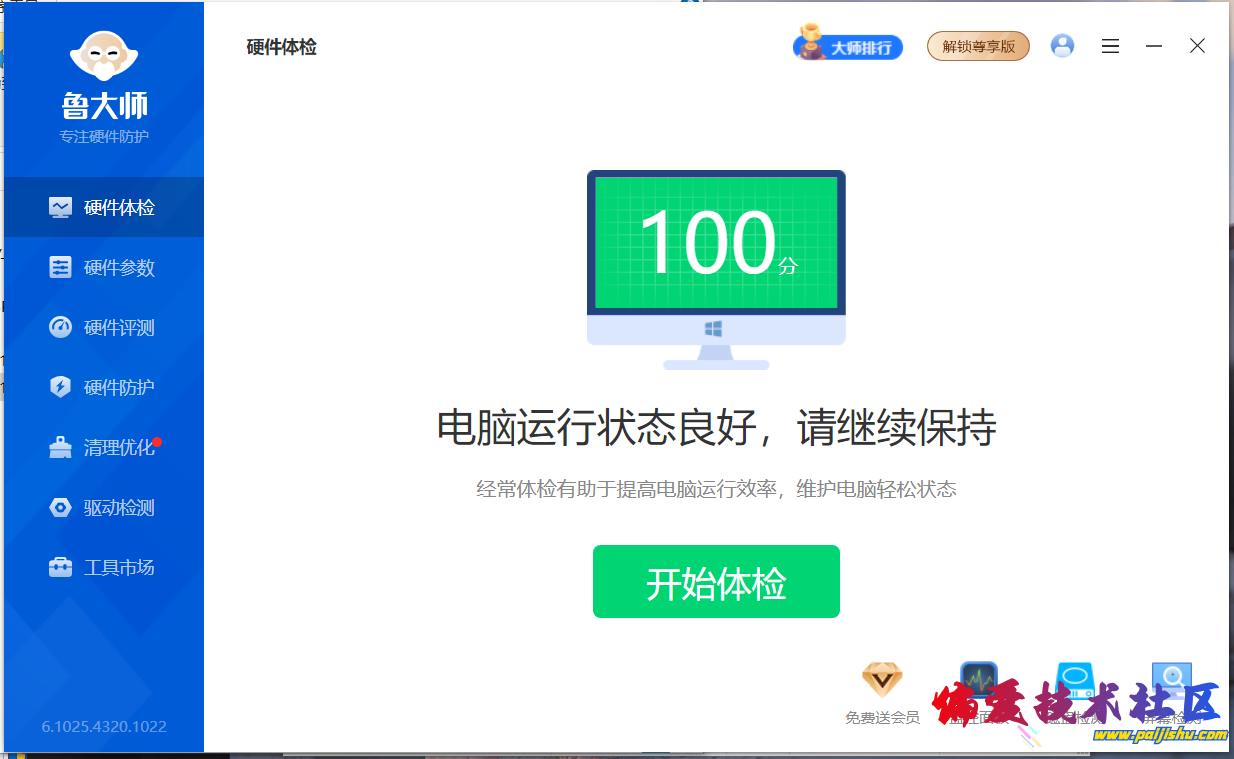Open 解锁尊享版 to unlock premium
This screenshot has width=1234, height=759.
(978, 45)
